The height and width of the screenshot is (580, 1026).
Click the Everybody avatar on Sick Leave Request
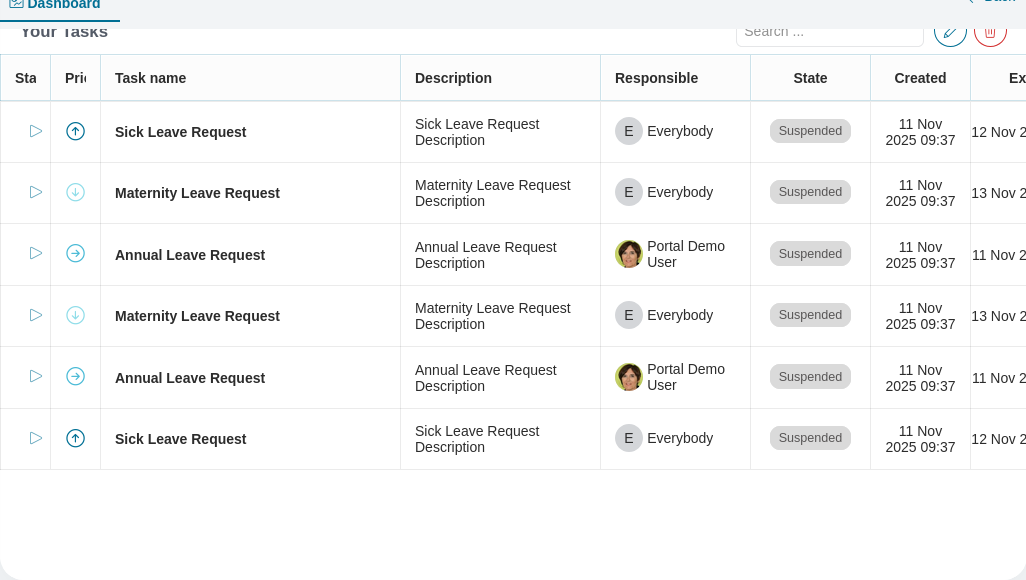coord(629,131)
